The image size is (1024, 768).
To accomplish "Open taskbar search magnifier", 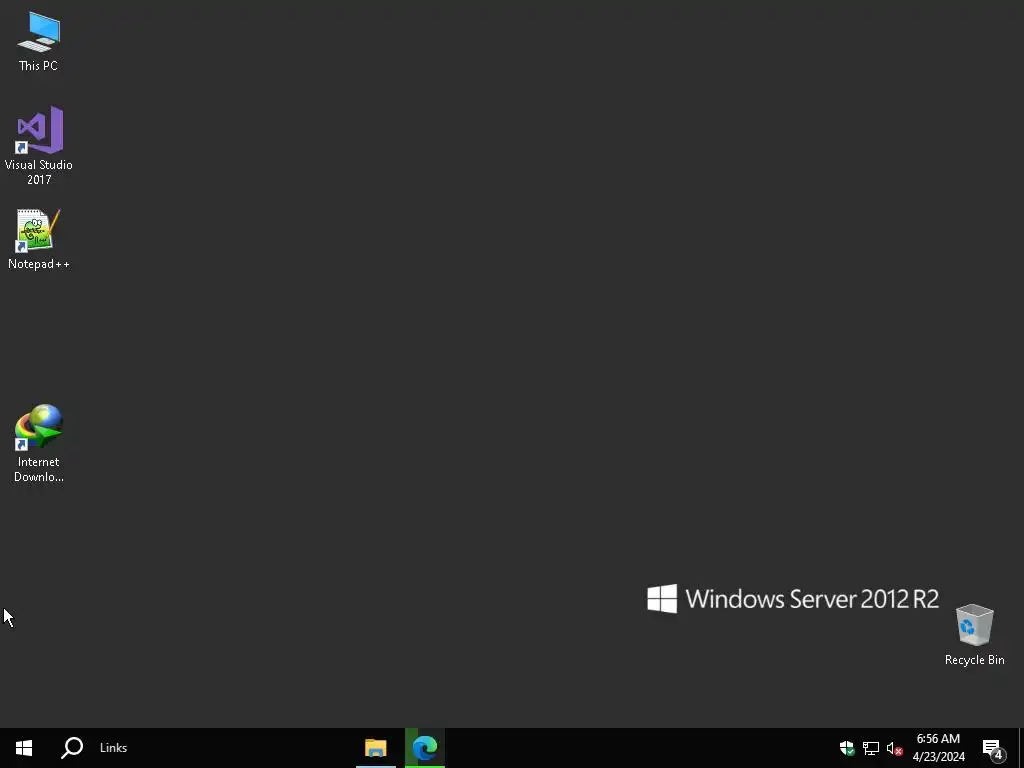I will click(72, 748).
